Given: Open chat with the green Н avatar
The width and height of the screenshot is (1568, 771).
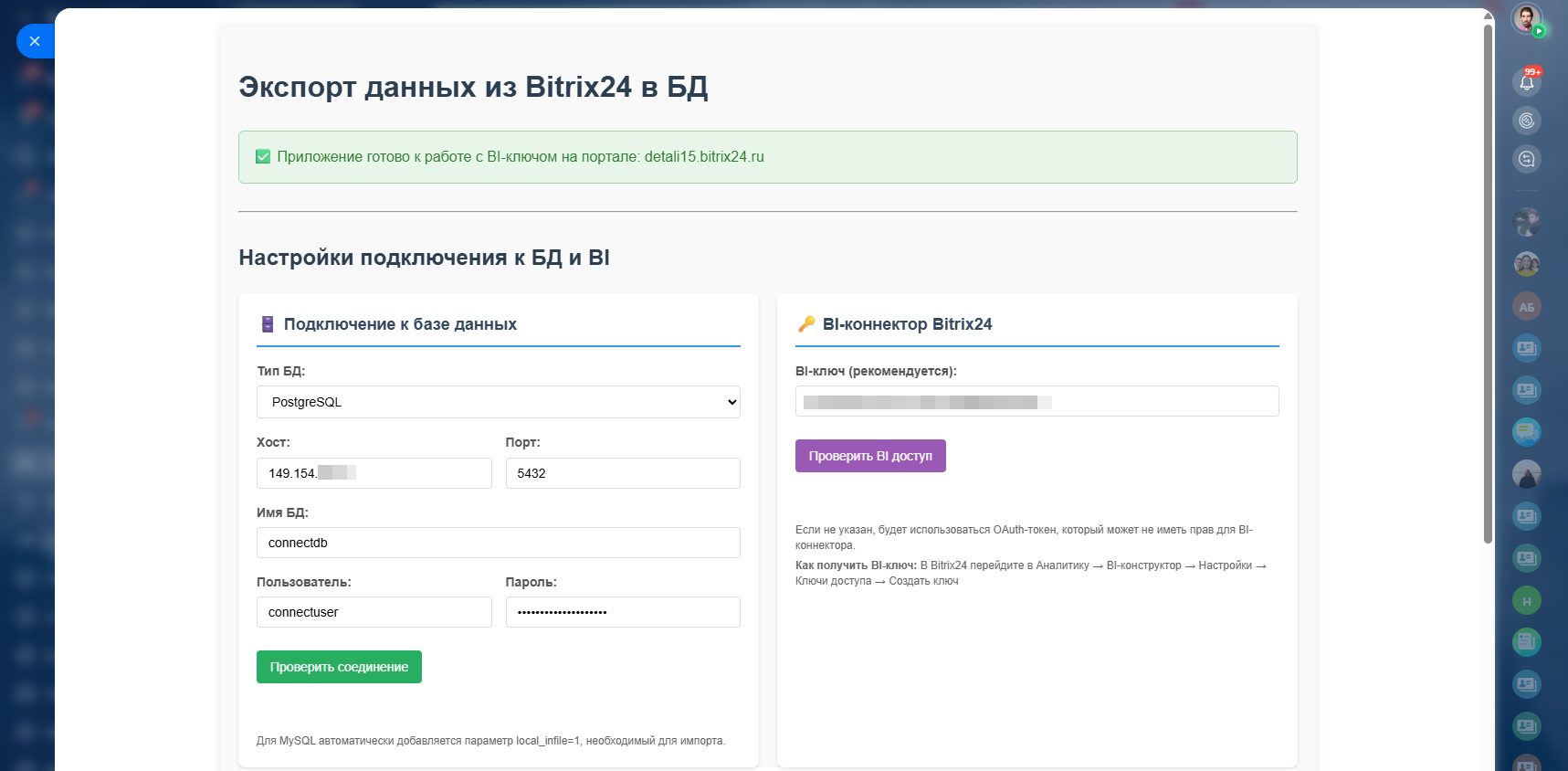Looking at the screenshot, I should coord(1526,600).
